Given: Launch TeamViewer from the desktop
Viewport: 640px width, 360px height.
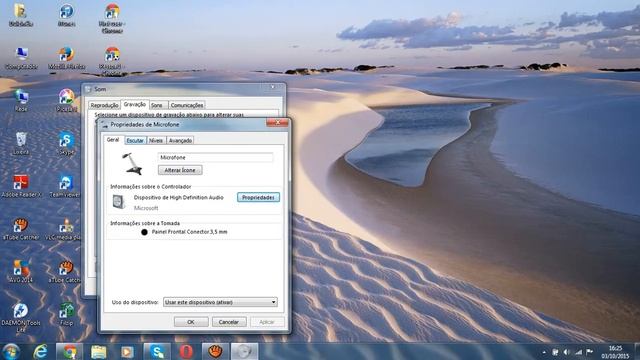Looking at the screenshot, I should tap(65, 187).
